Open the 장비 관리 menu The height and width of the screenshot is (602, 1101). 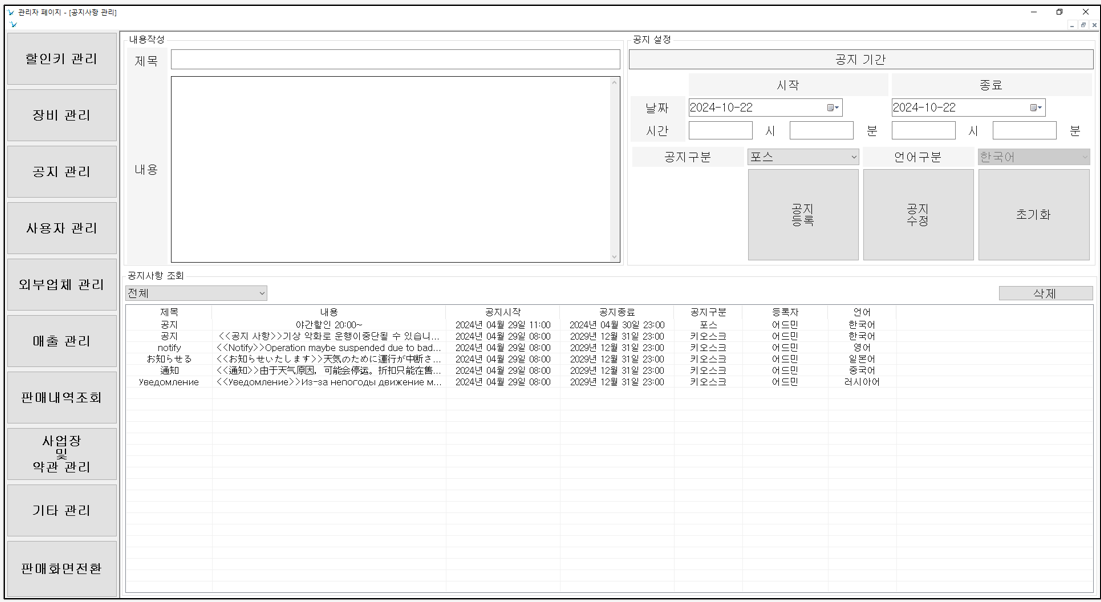click(61, 115)
